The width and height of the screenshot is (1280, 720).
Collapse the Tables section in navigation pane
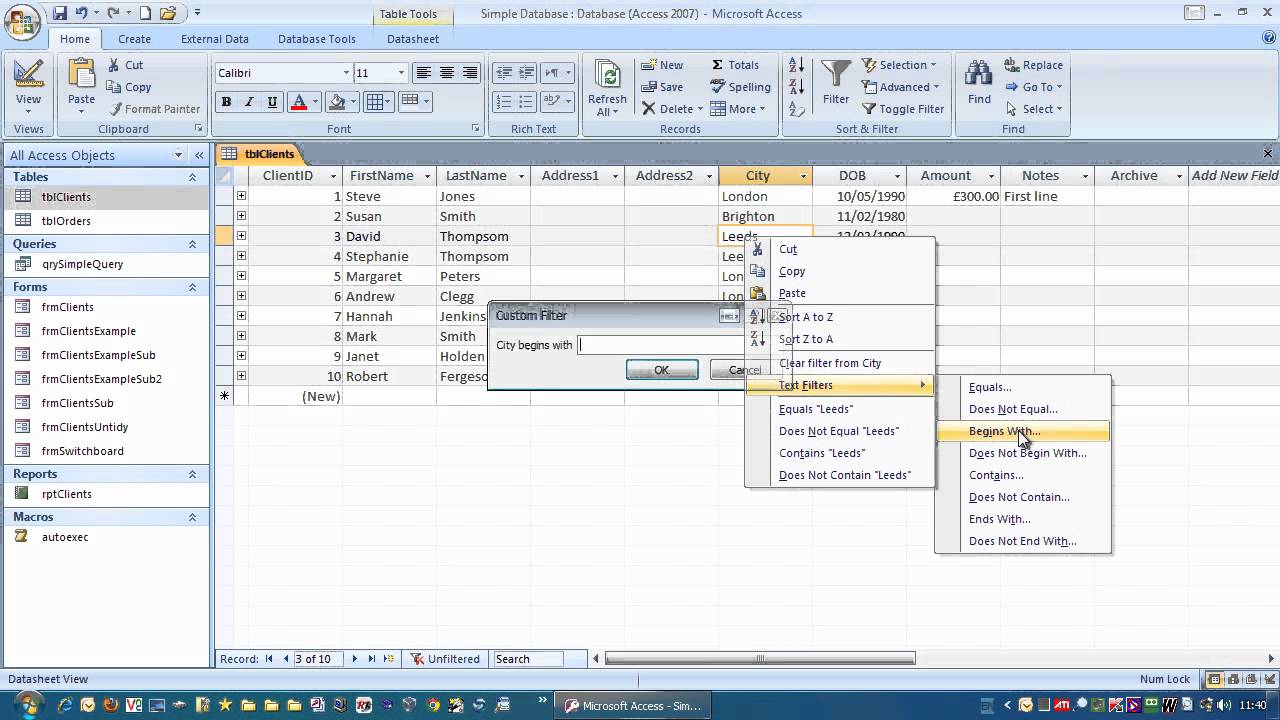192,177
